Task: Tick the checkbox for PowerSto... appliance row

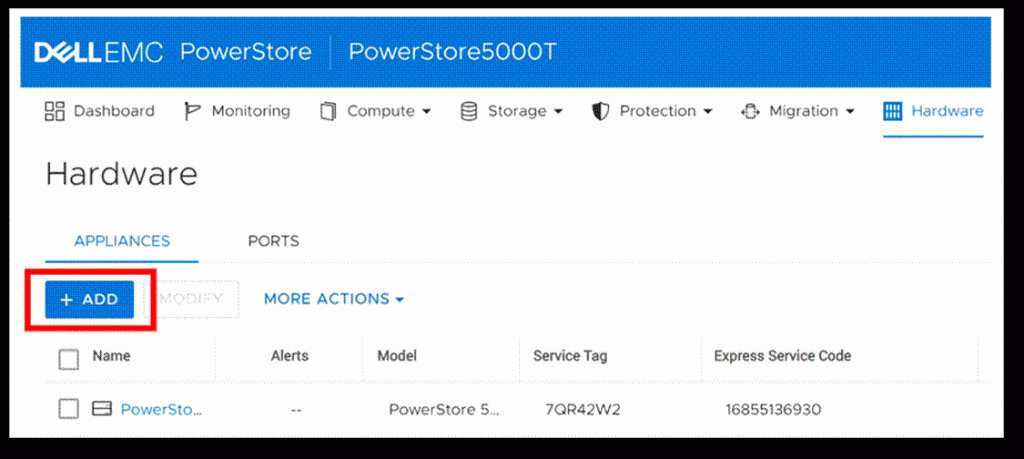Action: point(69,409)
